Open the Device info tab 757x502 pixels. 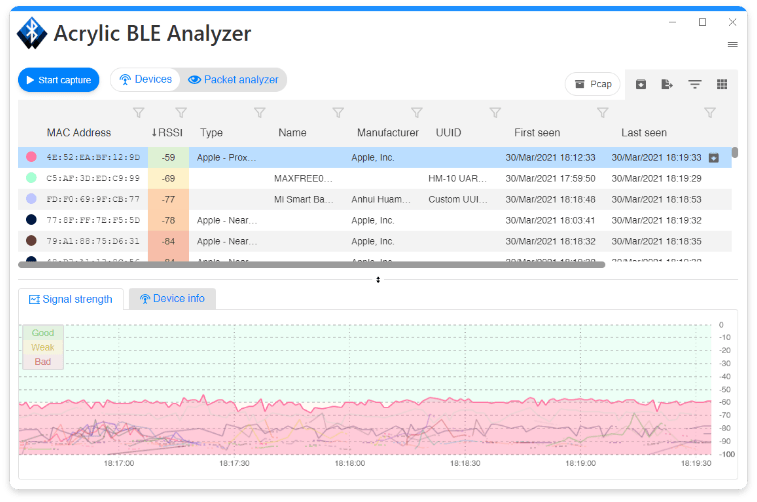click(172, 299)
